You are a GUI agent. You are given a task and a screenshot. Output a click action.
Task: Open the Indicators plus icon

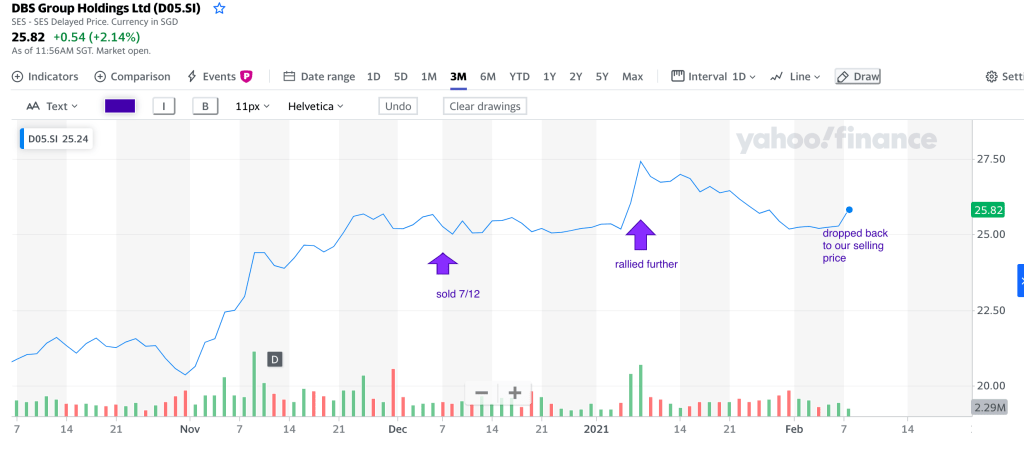[x=17, y=76]
